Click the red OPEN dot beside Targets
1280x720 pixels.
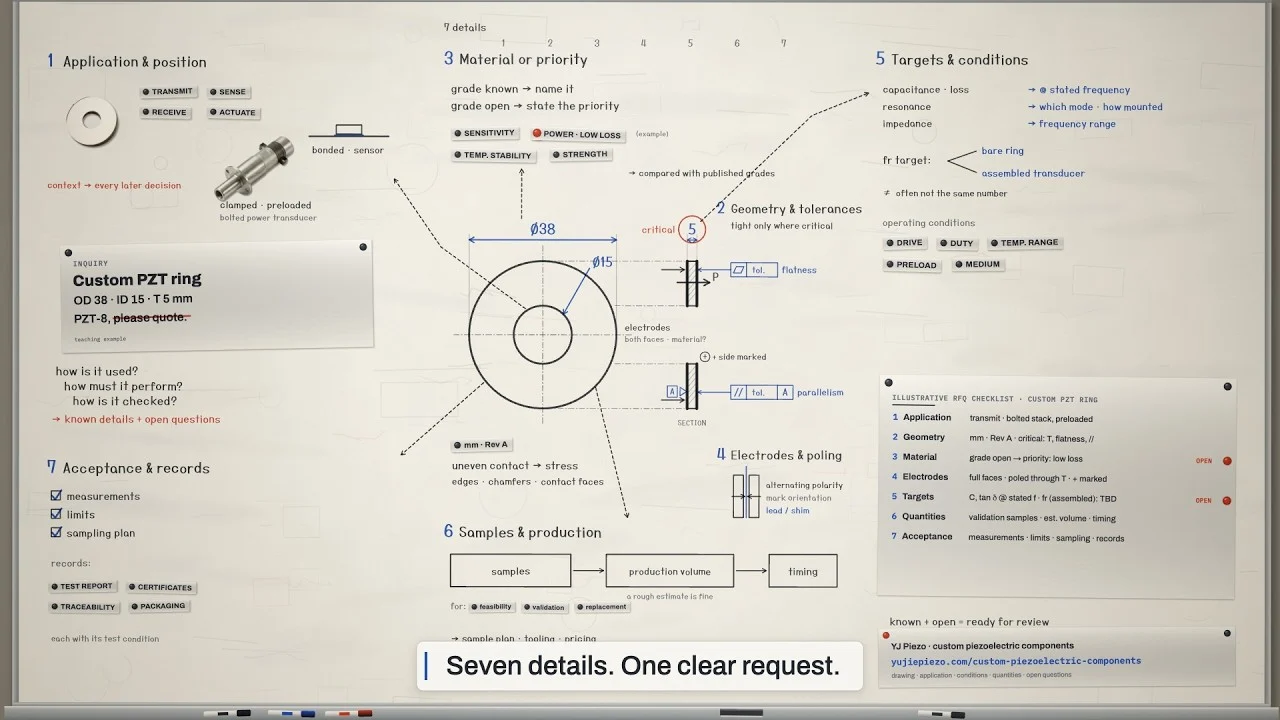[1227, 500]
